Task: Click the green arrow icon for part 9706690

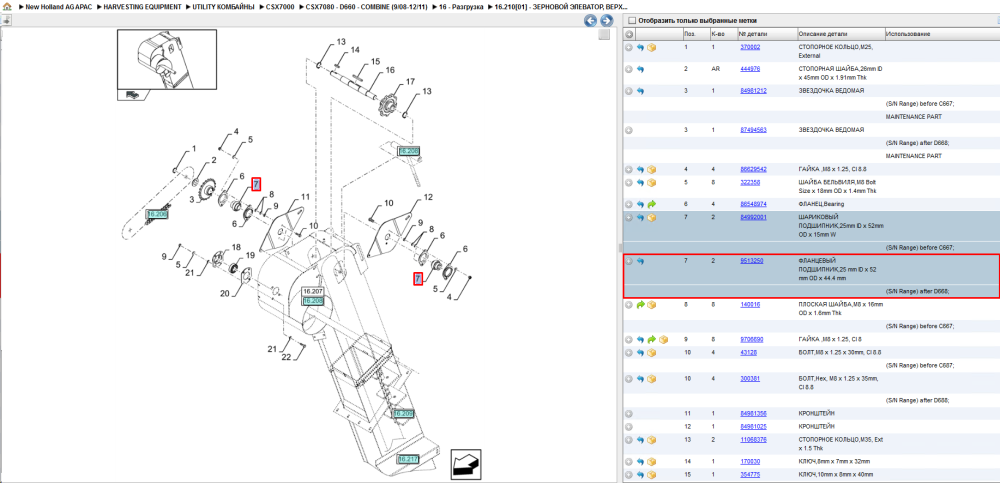Action: coord(652,339)
